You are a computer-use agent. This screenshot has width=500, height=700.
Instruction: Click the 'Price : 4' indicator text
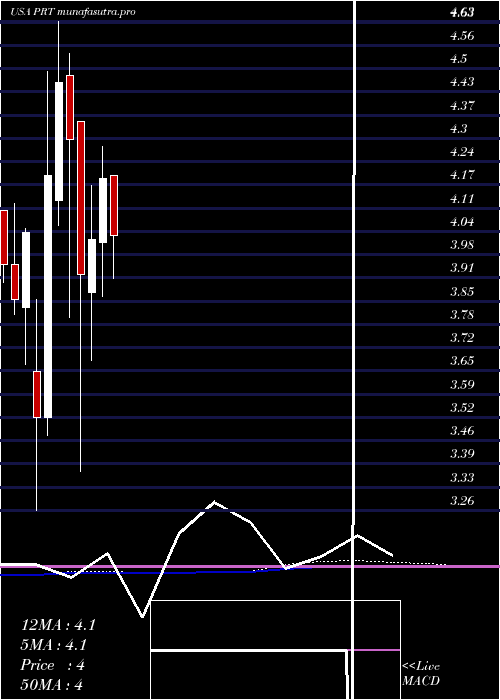pos(53,665)
